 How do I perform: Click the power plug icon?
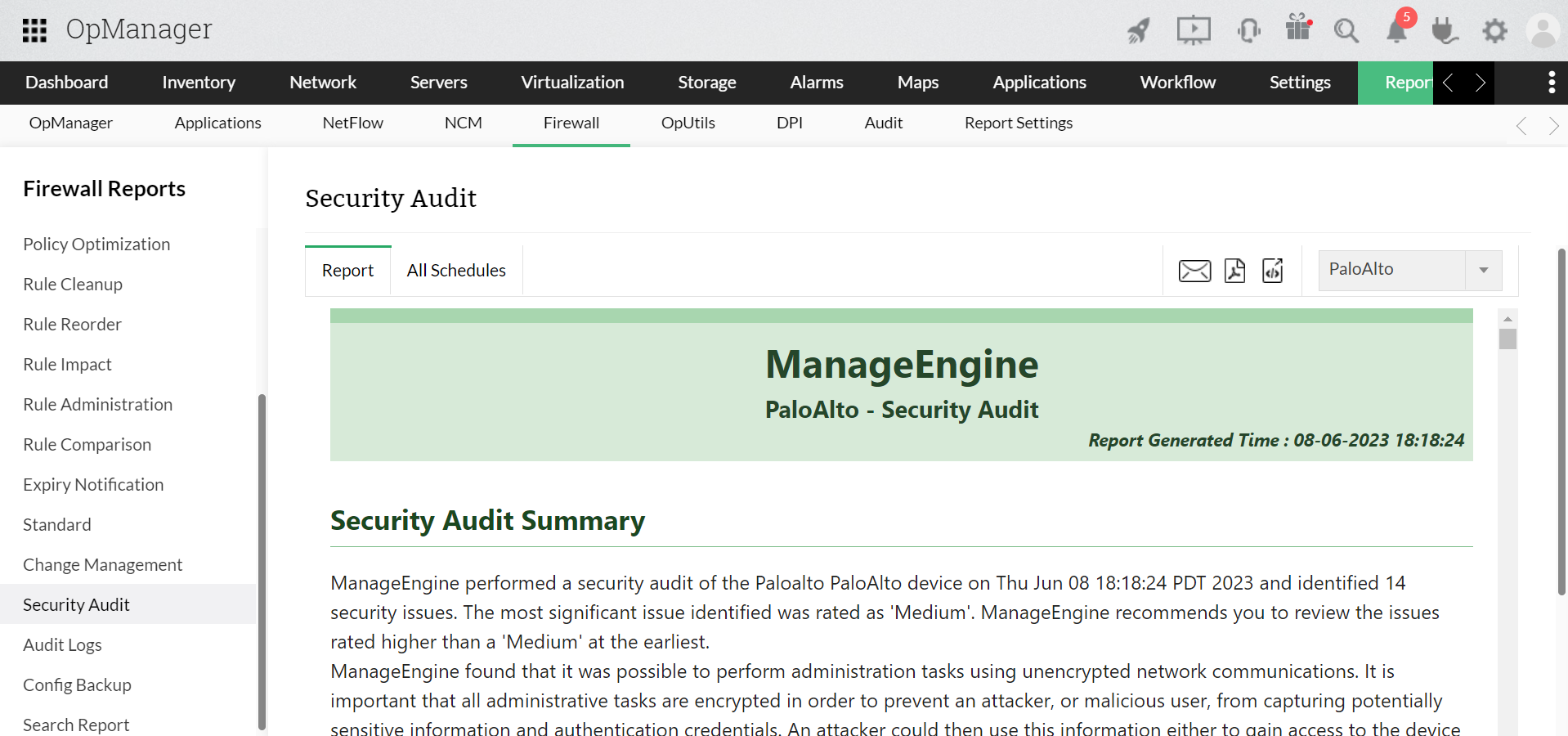point(1445,31)
